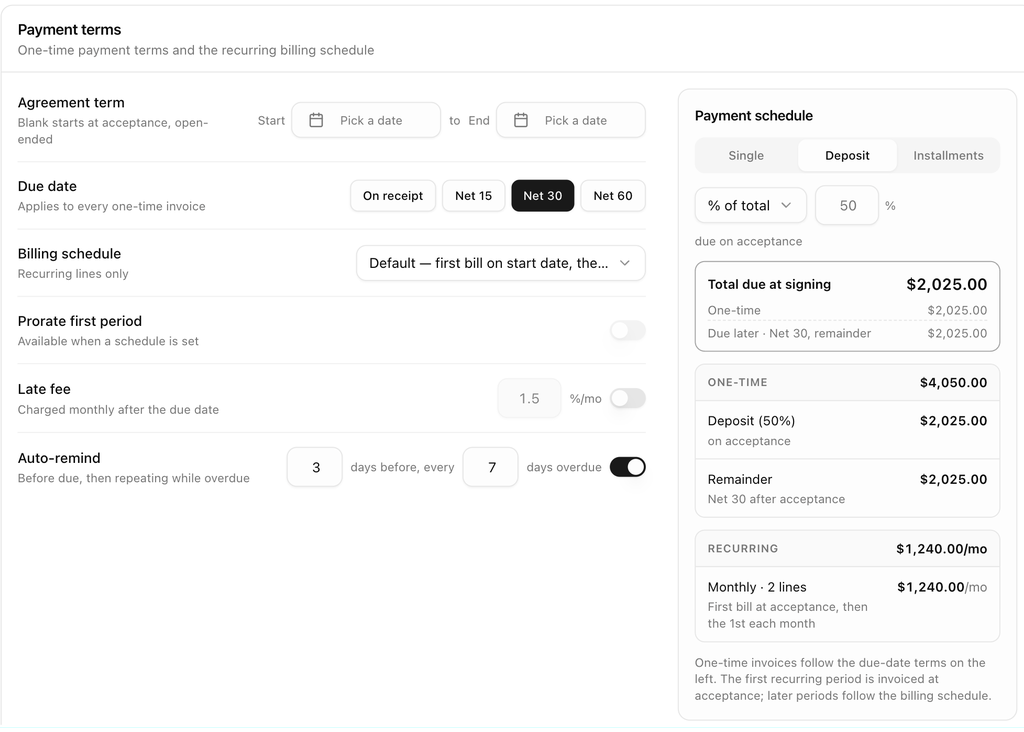
Task: Click the days overdue interval field
Action: pos(490,467)
